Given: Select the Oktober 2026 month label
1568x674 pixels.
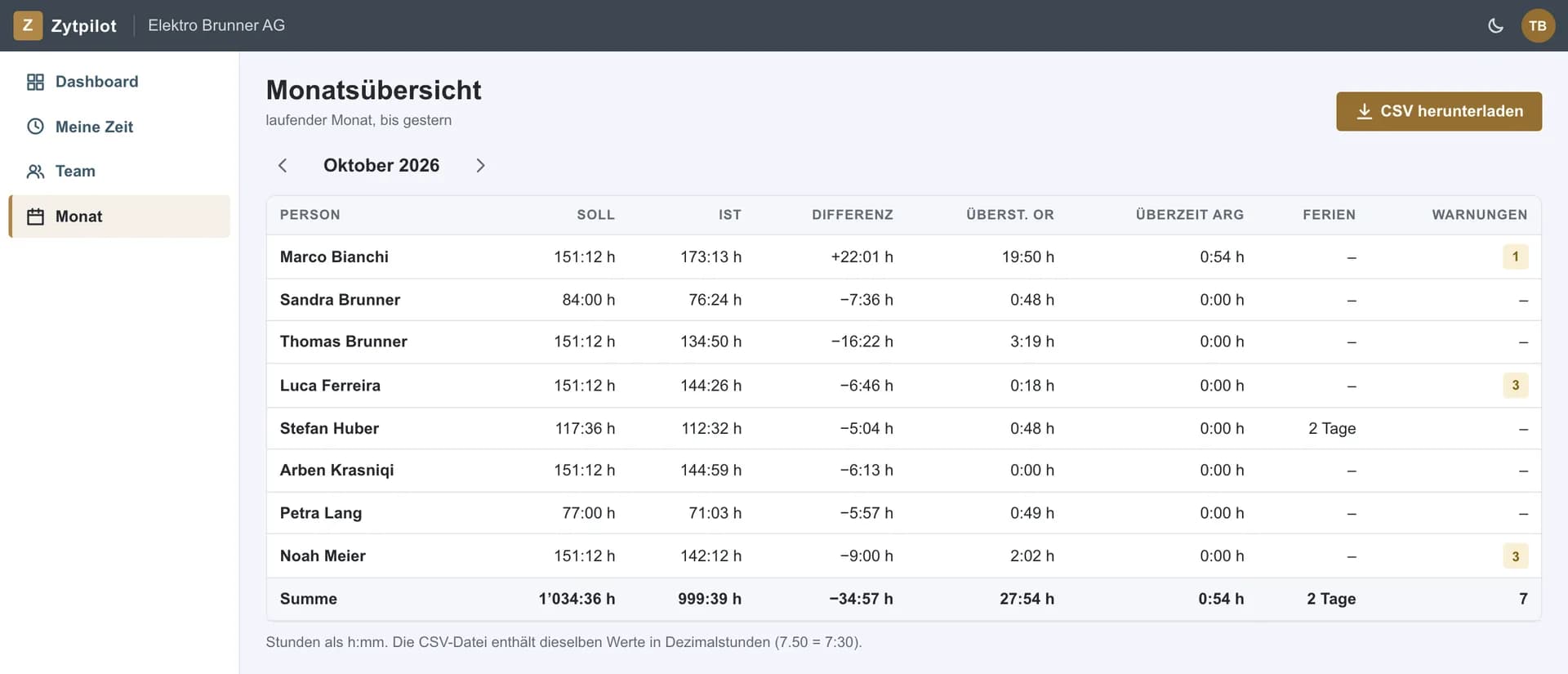Looking at the screenshot, I should pos(381,165).
